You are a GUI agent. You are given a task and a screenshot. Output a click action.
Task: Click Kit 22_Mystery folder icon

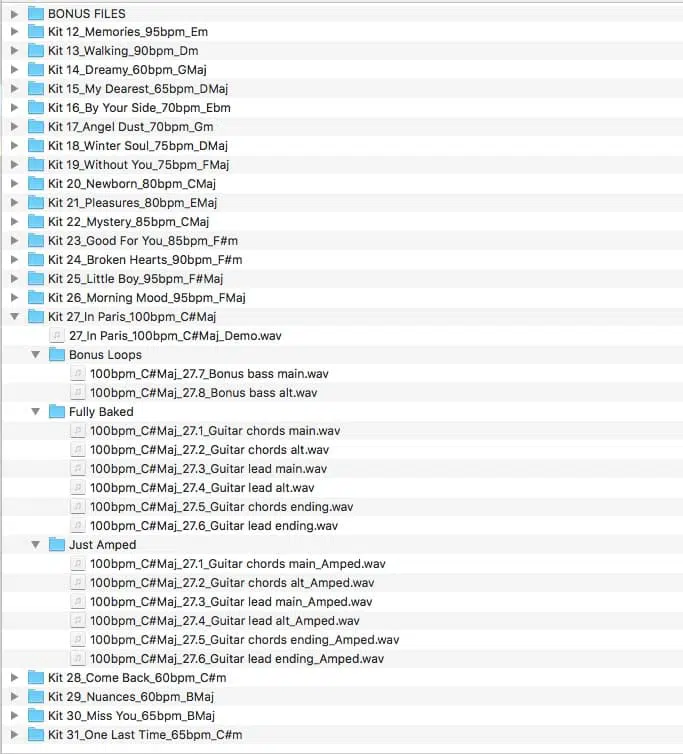[x=36, y=222]
